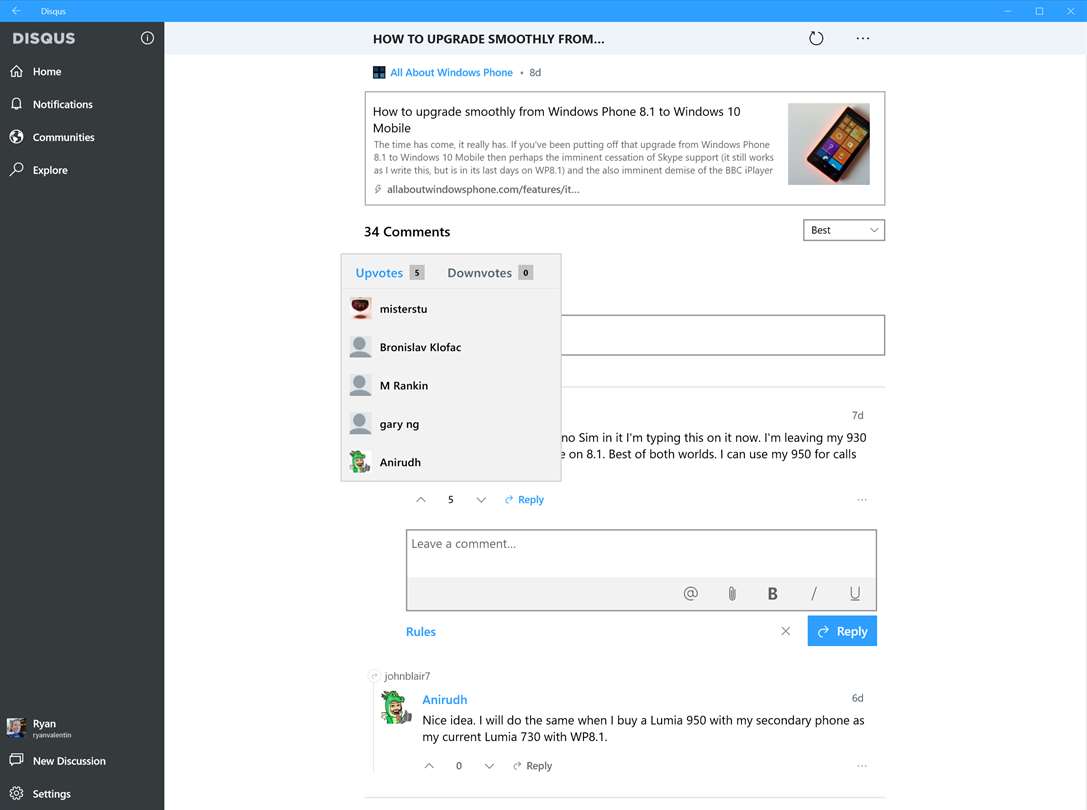Upvote Anirudh's comment
The height and width of the screenshot is (810, 1087).
(x=429, y=766)
